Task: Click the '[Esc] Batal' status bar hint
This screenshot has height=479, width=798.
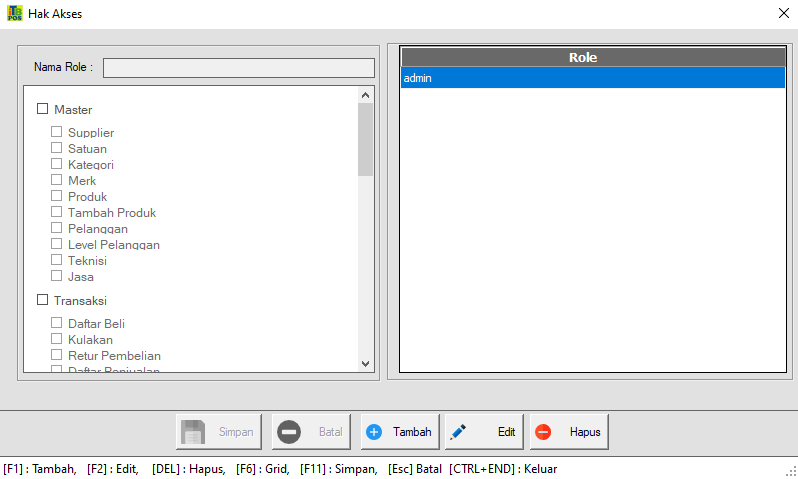Action: coord(415,469)
